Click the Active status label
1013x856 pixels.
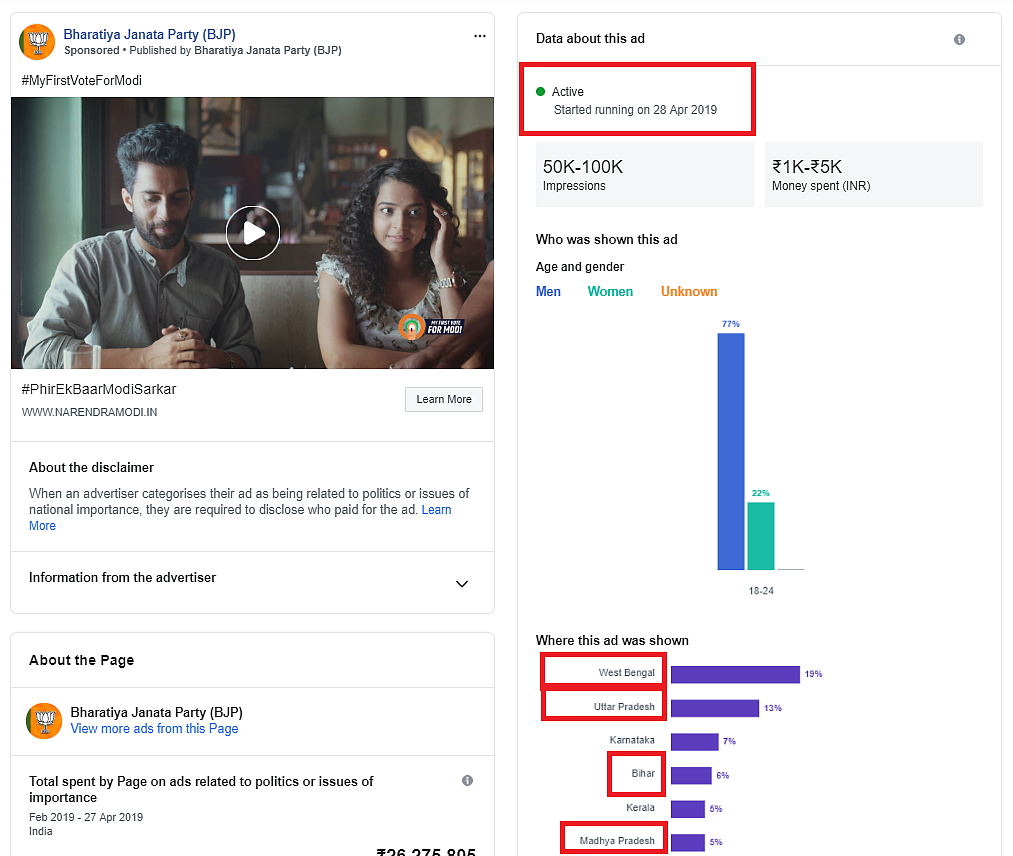coord(567,92)
